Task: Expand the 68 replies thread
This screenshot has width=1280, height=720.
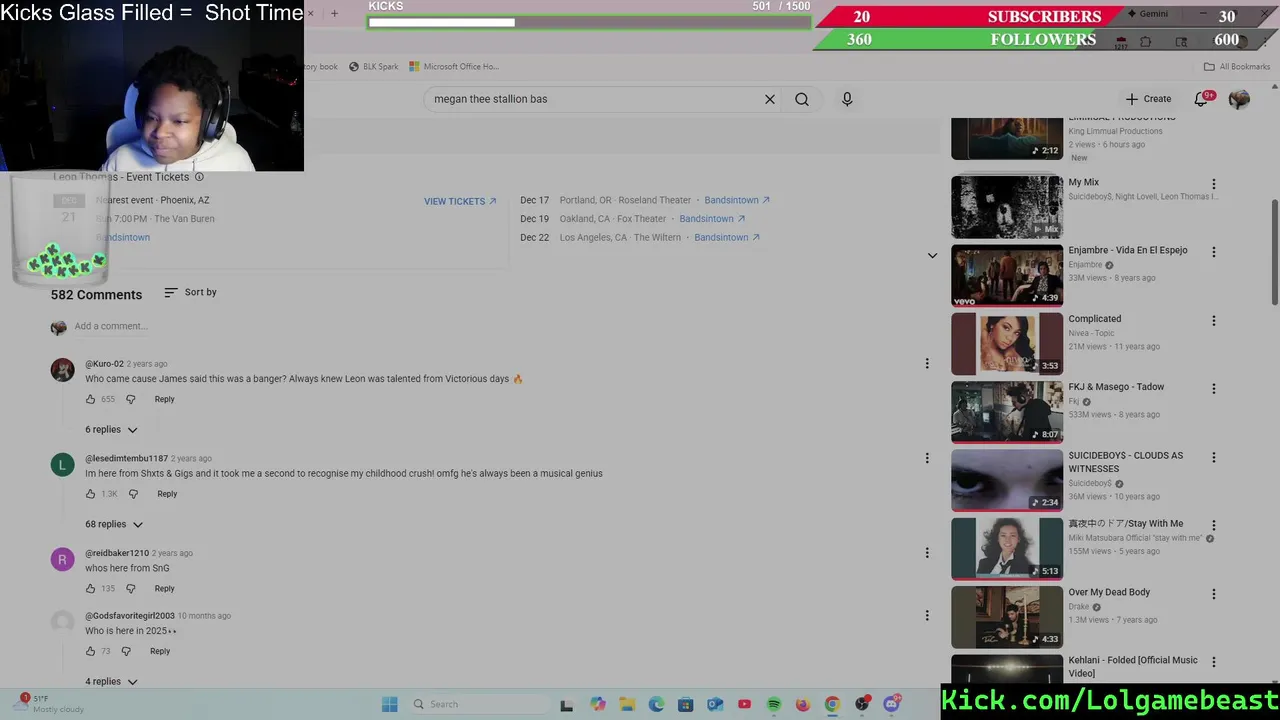Action: pos(114,524)
